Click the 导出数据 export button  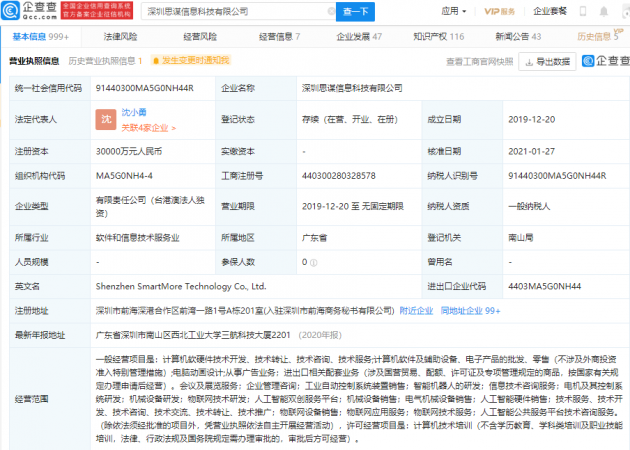(547, 61)
